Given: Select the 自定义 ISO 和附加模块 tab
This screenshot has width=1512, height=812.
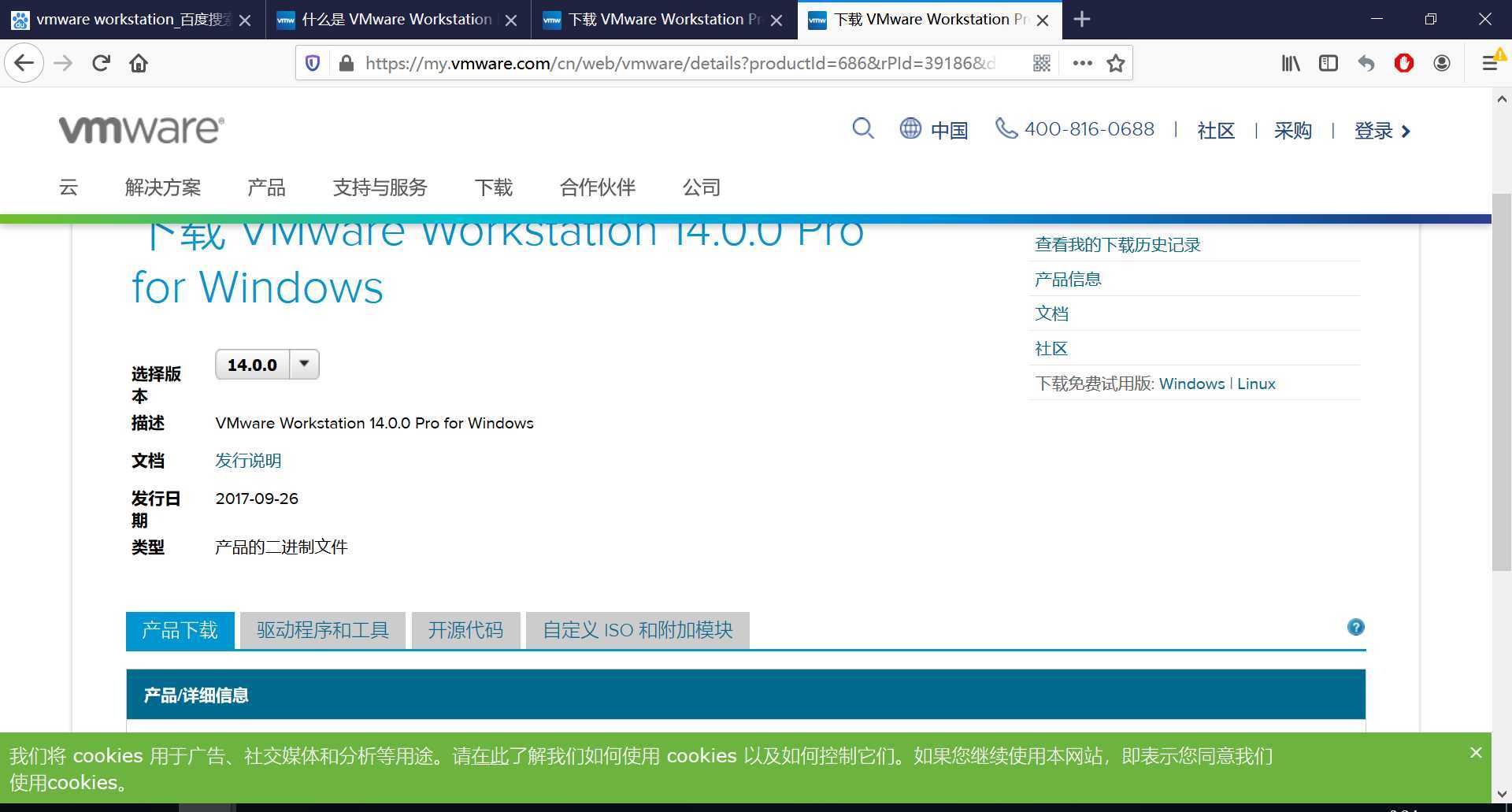Looking at the screenshot, I should pyautogui.click(x=638, y=630).
